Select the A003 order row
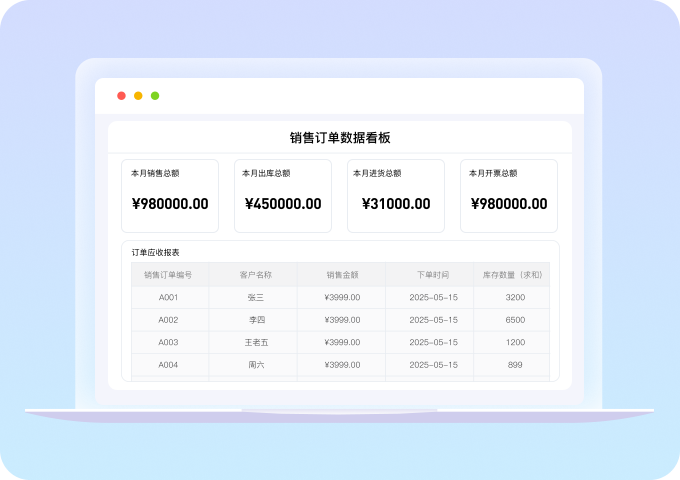 point(168,342)
